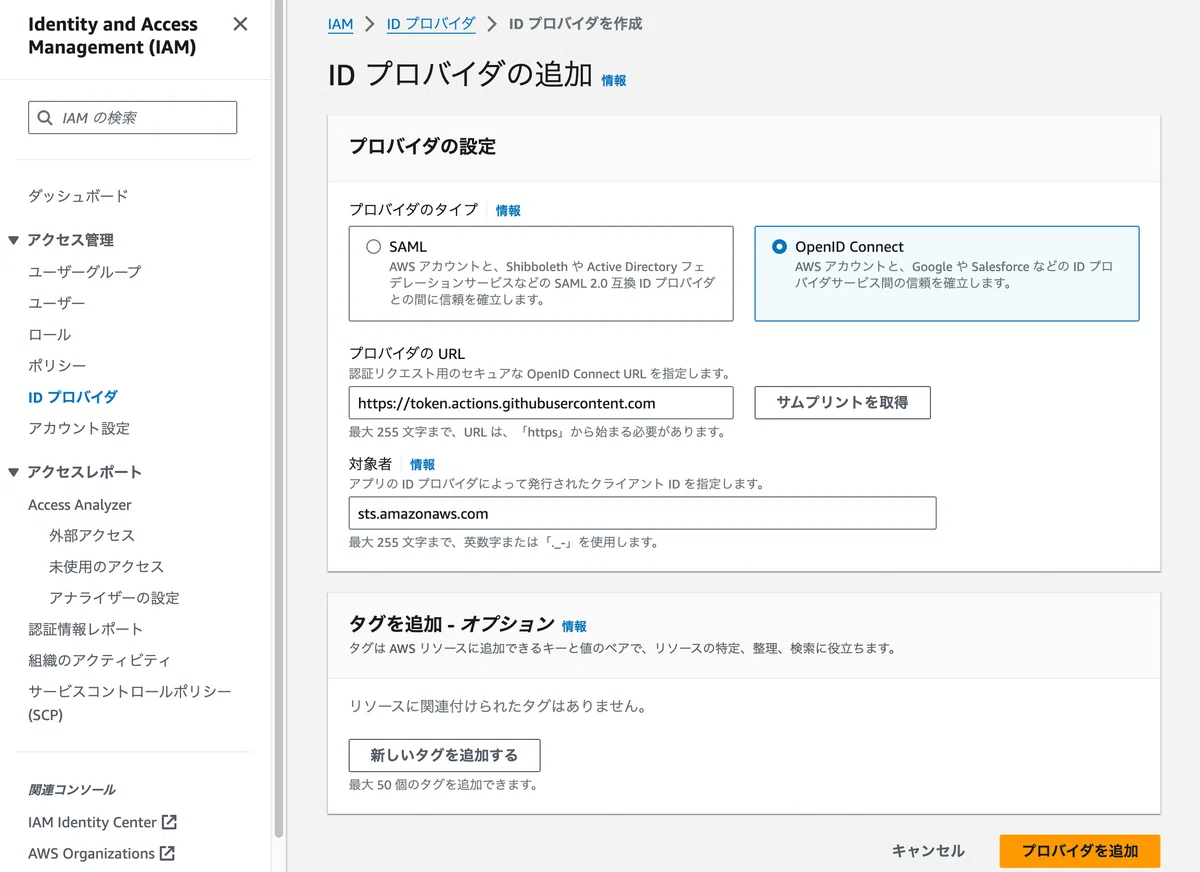This screenshot has height=872, width=1200.
Task: Click the IAM breadcrumb link
Action: 341,24
